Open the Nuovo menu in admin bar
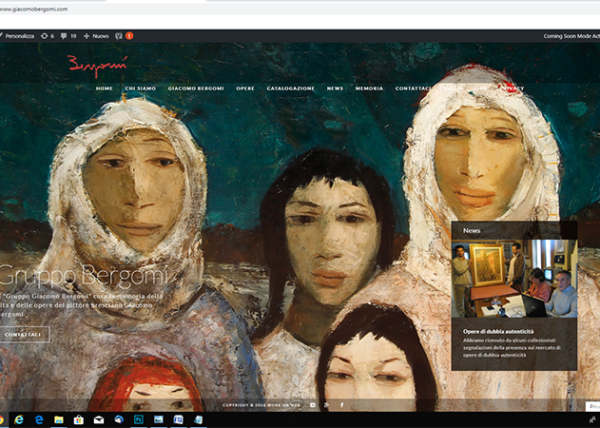Image resolution: width=600 pixels, height=428 pixels. pyautogui.click(x=101, y=36)
